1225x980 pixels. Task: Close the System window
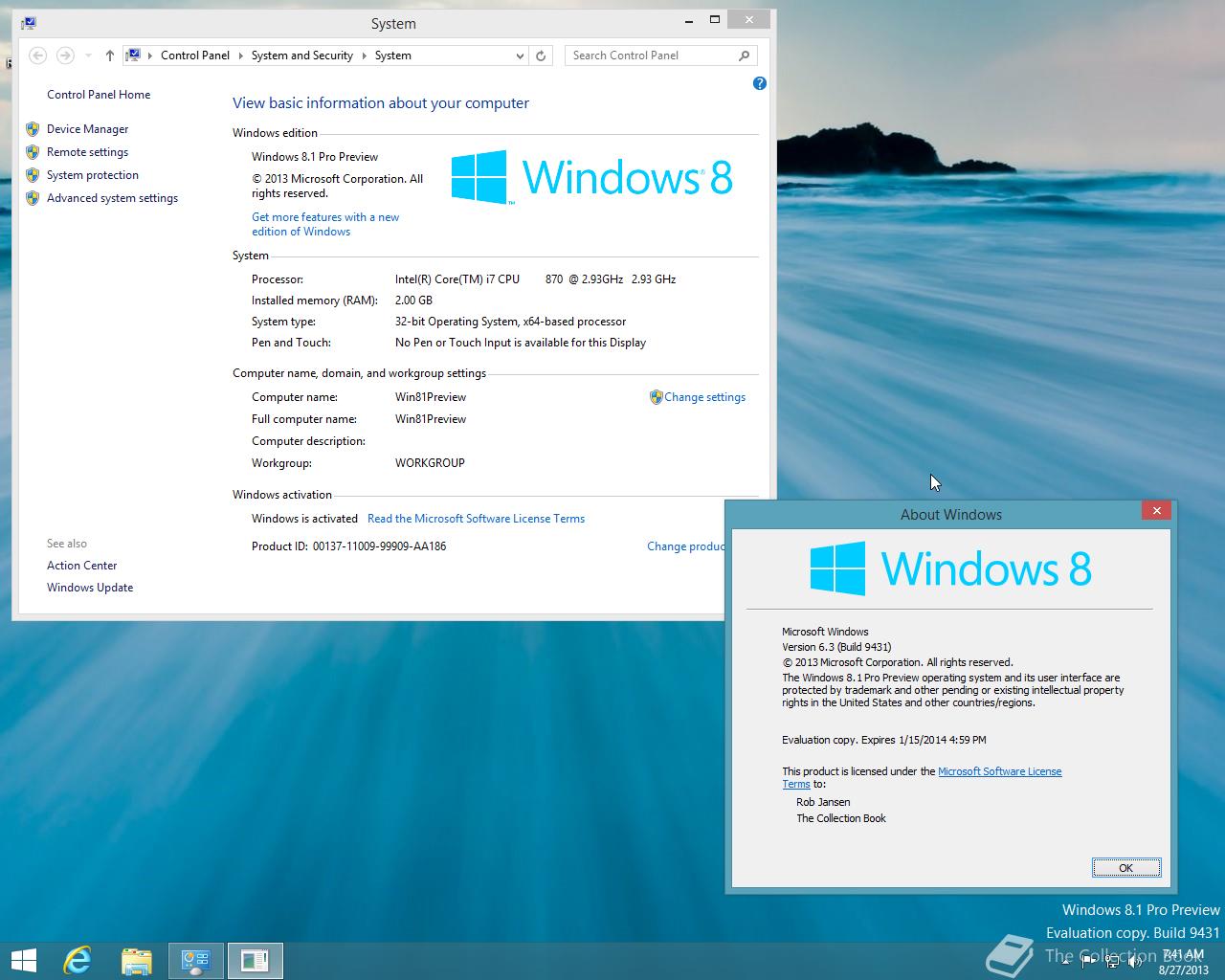pyautogui.click(x=748, y=20)
